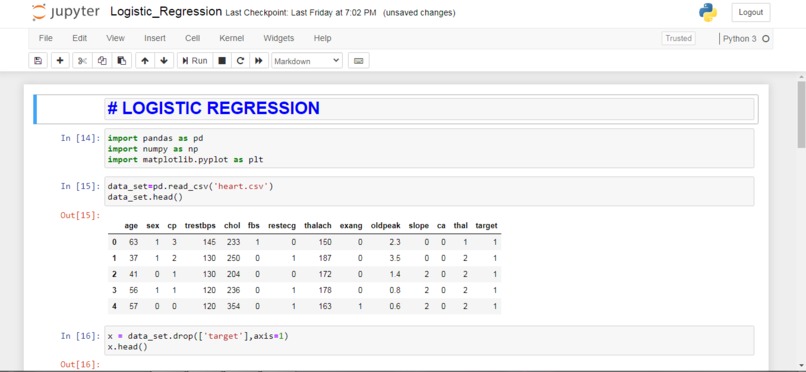Click the oldpeak column header
This screenshot has height=372, width=806.
(x=386, y=226)
